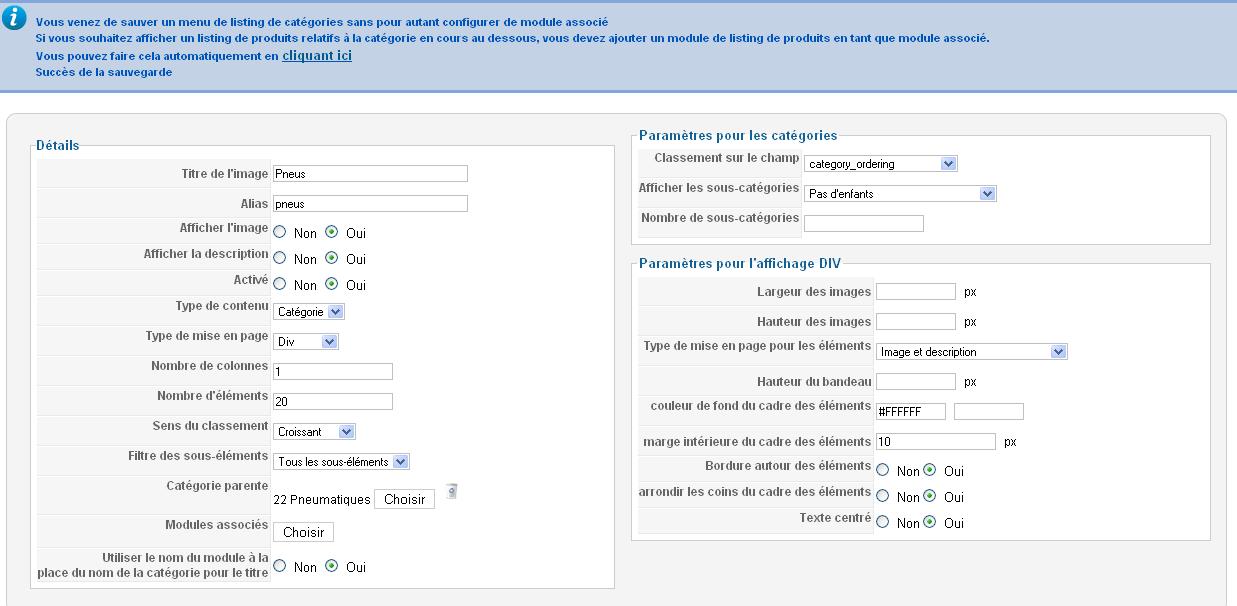Click the 'Succès de la sauvegarde' message

[x=104, y=72]
